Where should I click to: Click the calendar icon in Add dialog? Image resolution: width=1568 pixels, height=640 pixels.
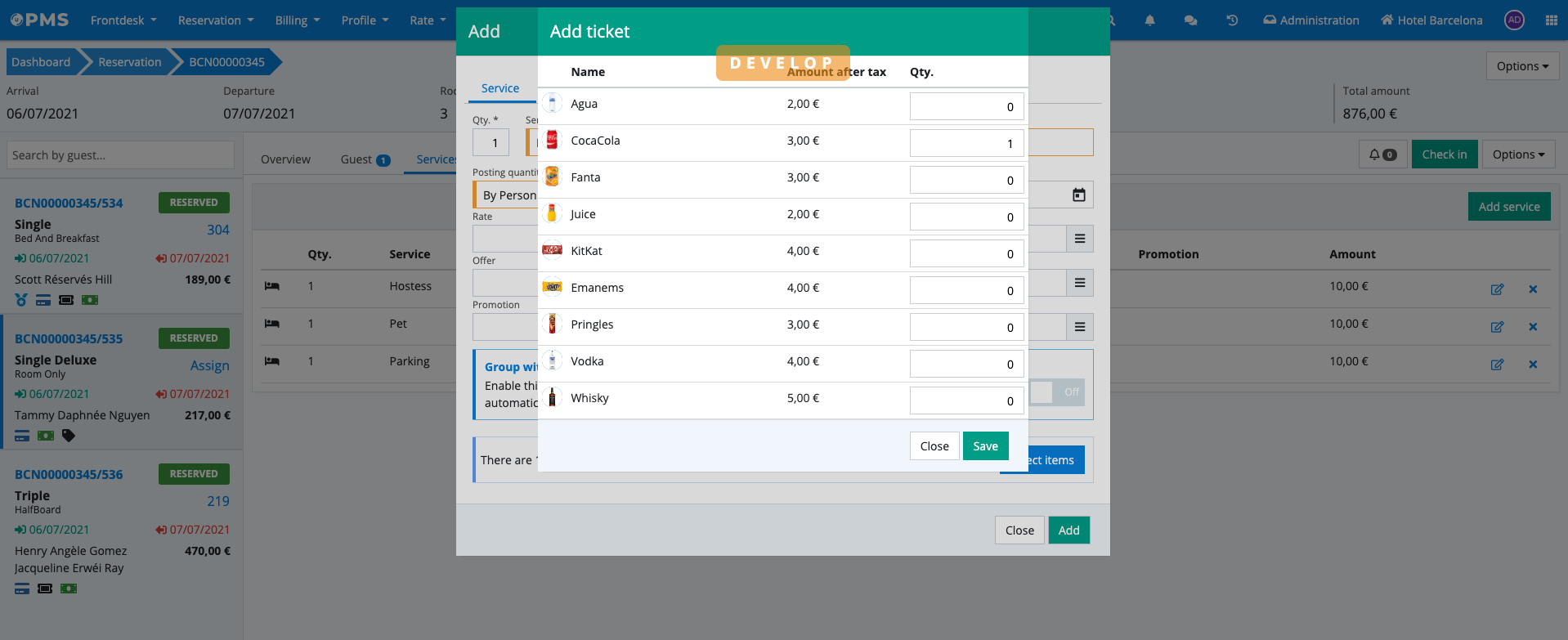point(1078,195)
